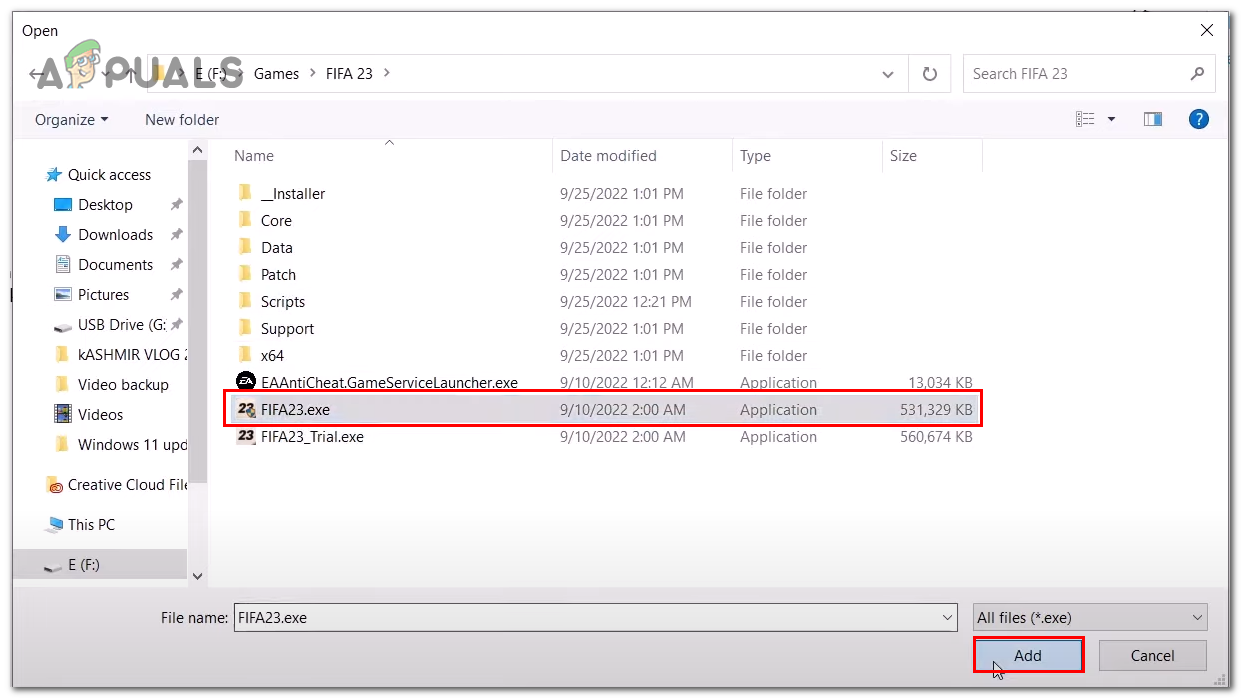
Task: Click the sidebar scroll down arrow
Action: 197,576
